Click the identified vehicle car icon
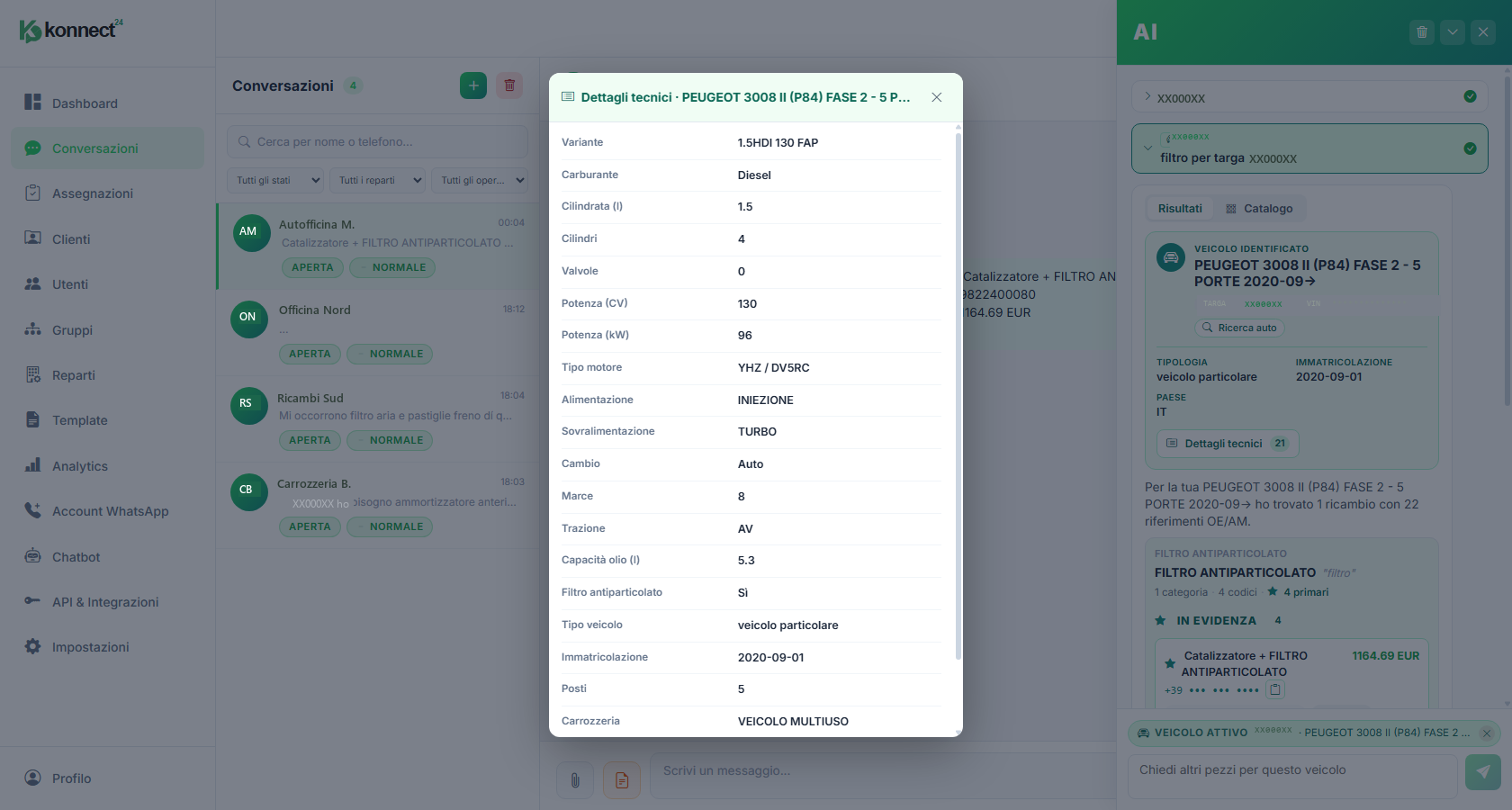This screenshot has width=1512, height=810. 1171,258
